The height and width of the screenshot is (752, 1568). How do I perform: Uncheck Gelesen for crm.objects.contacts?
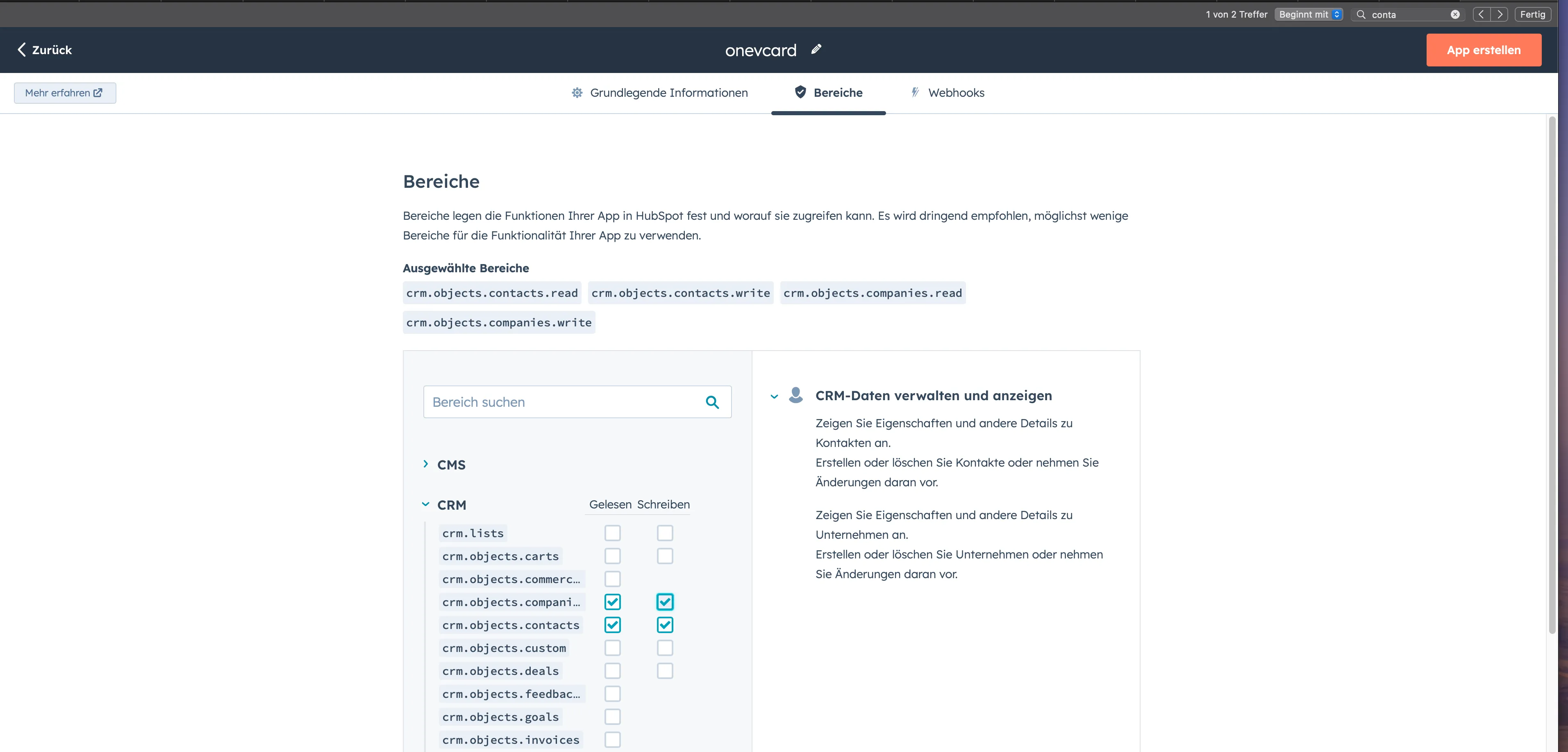[x=612, y=625]
